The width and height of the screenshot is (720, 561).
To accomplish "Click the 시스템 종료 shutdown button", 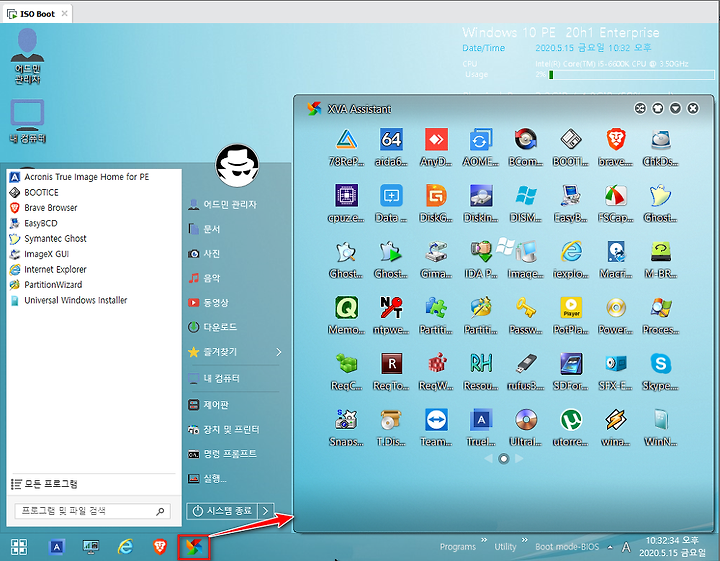I will [x=223, y=511].
